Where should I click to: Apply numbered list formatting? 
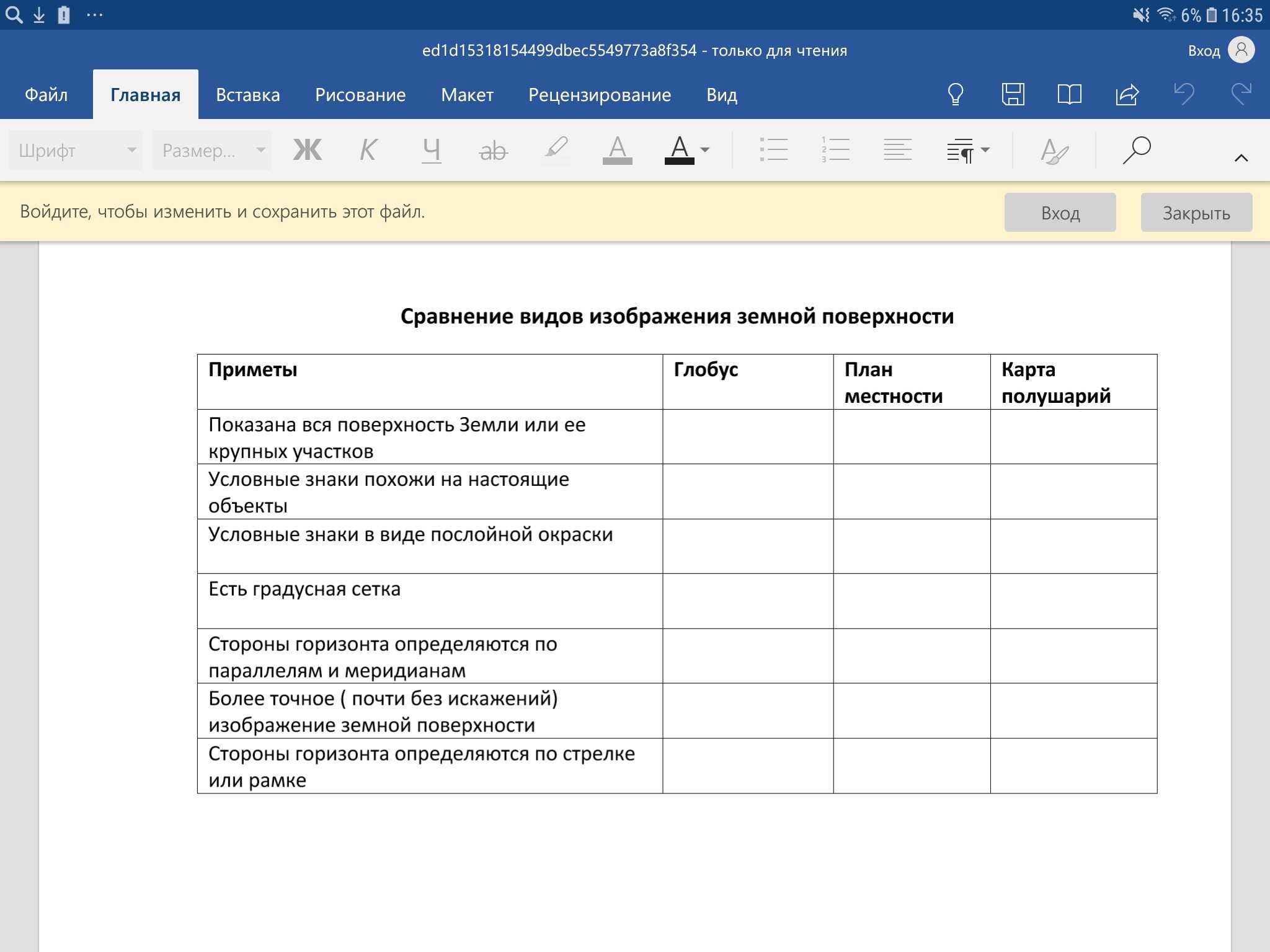(835, 150)
